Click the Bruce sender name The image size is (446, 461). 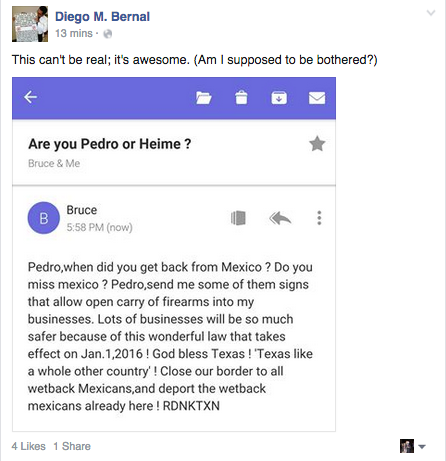pos(82,210)
